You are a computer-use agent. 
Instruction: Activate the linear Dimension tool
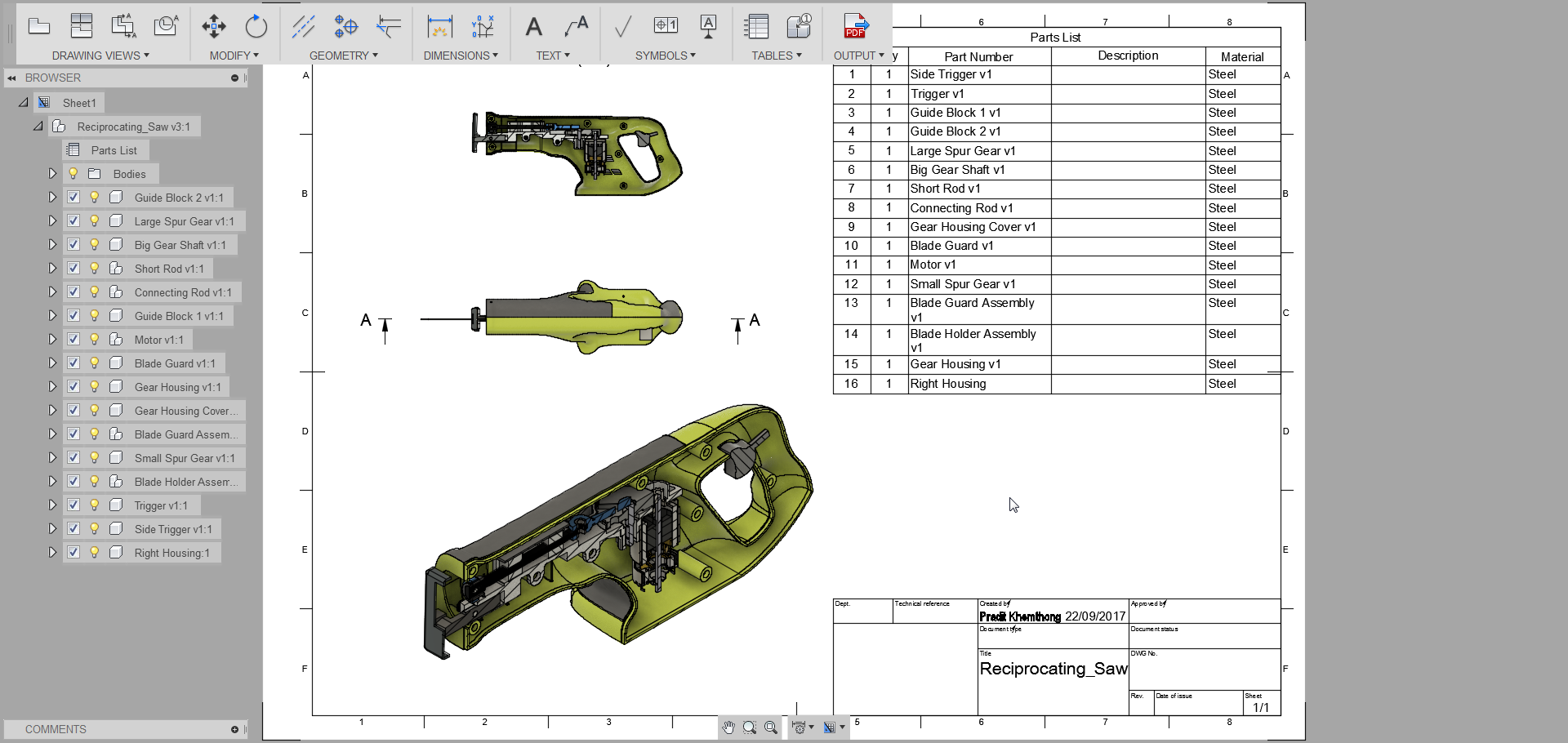(x=440, y=27)
